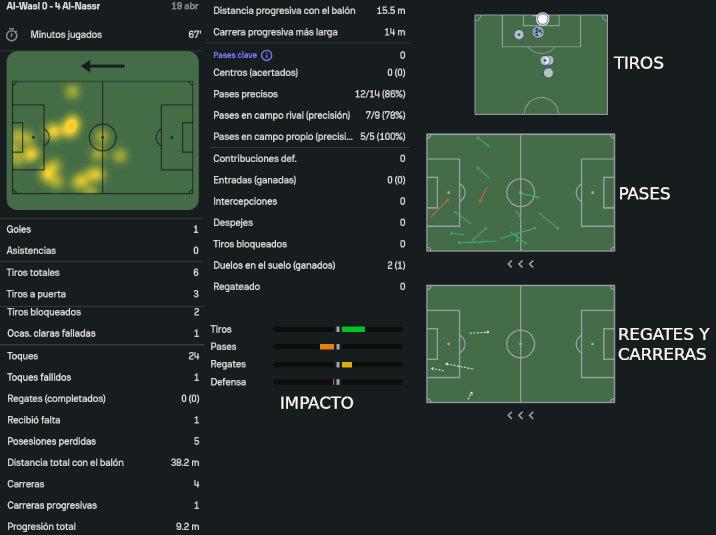
Task: Expand the chevrons below the Pases map
Action: (x=520, y=264)
